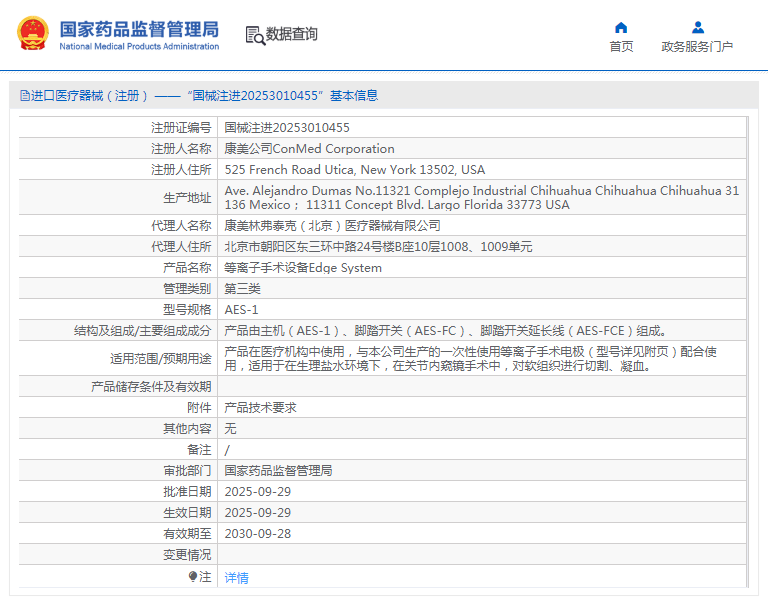Click the 等离子手术设备Edge System product name
Image resolution: width=768 pixels, height=607 pixels.
303,268
